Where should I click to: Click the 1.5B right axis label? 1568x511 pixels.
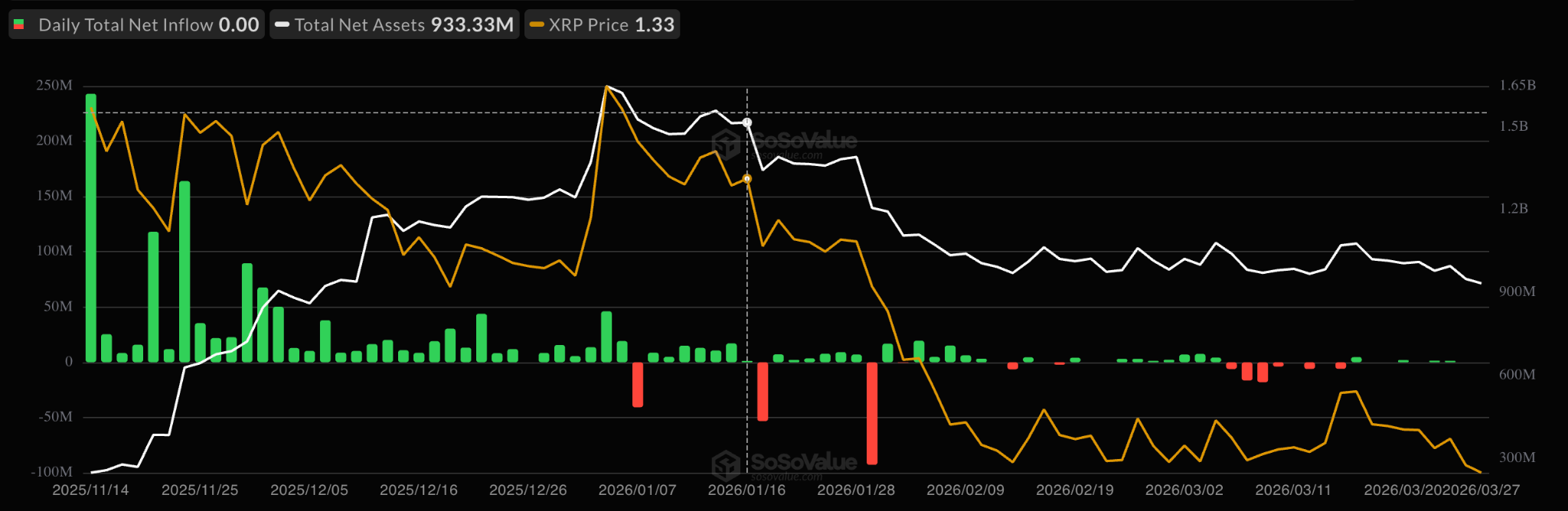[x=1514, y=126]
